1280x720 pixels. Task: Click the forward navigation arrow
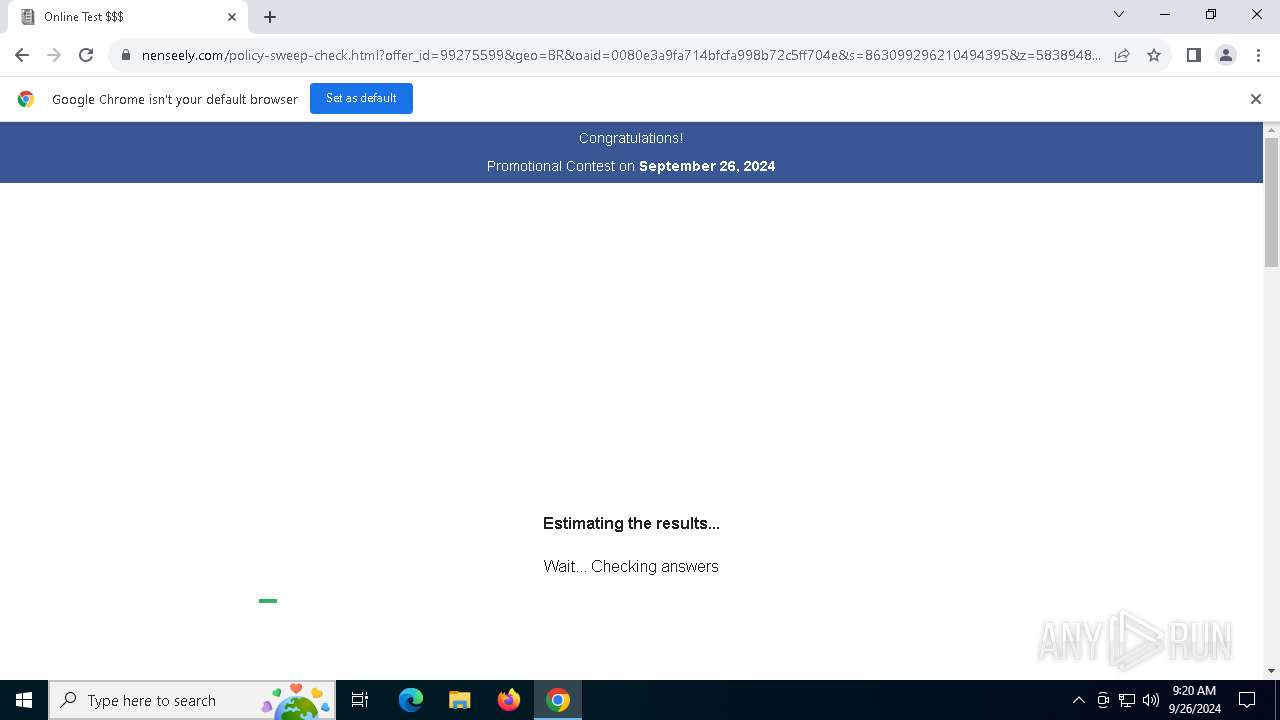coord(54,55)
